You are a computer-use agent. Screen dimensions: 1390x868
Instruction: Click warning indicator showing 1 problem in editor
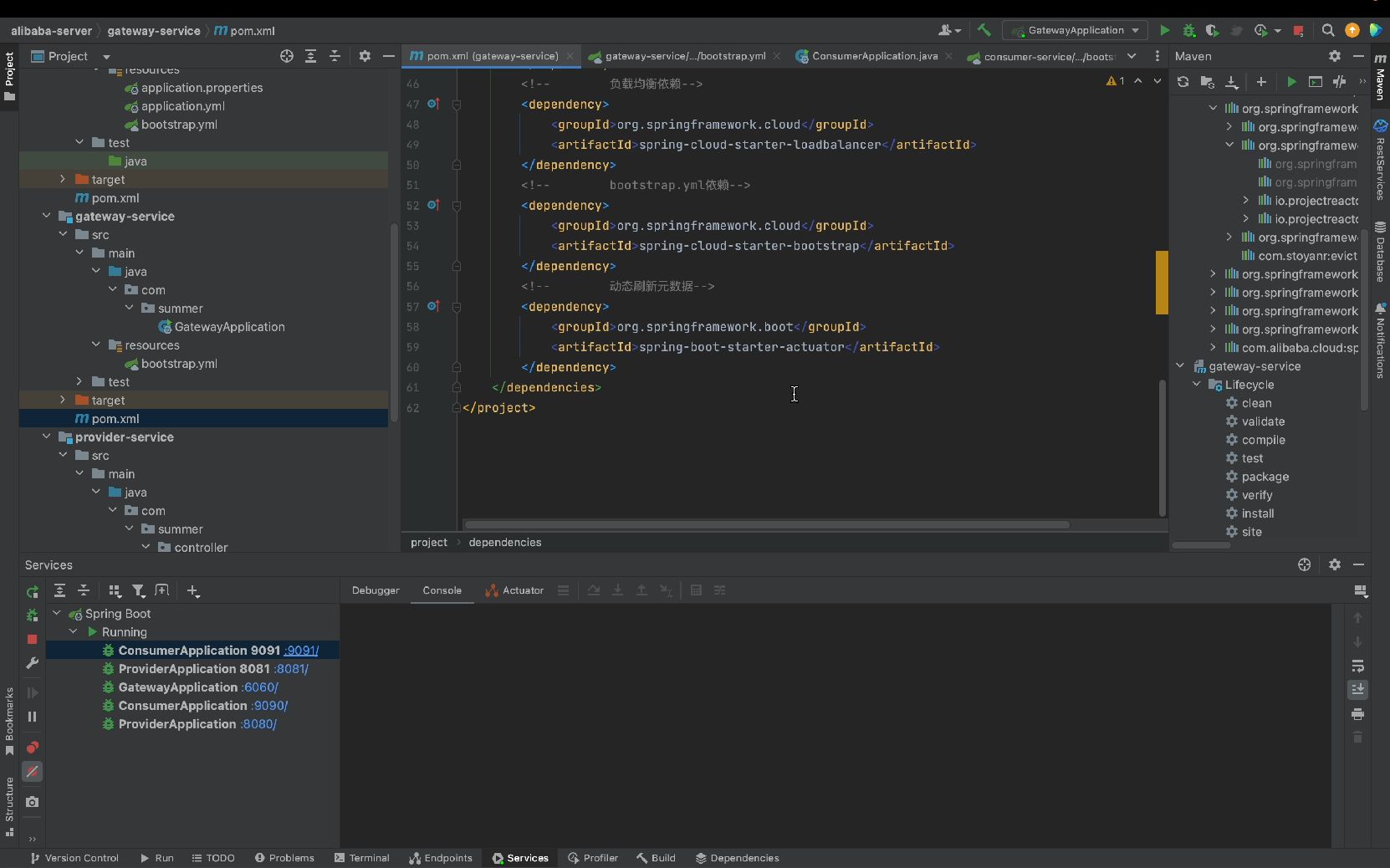[x=1116, y=81]
